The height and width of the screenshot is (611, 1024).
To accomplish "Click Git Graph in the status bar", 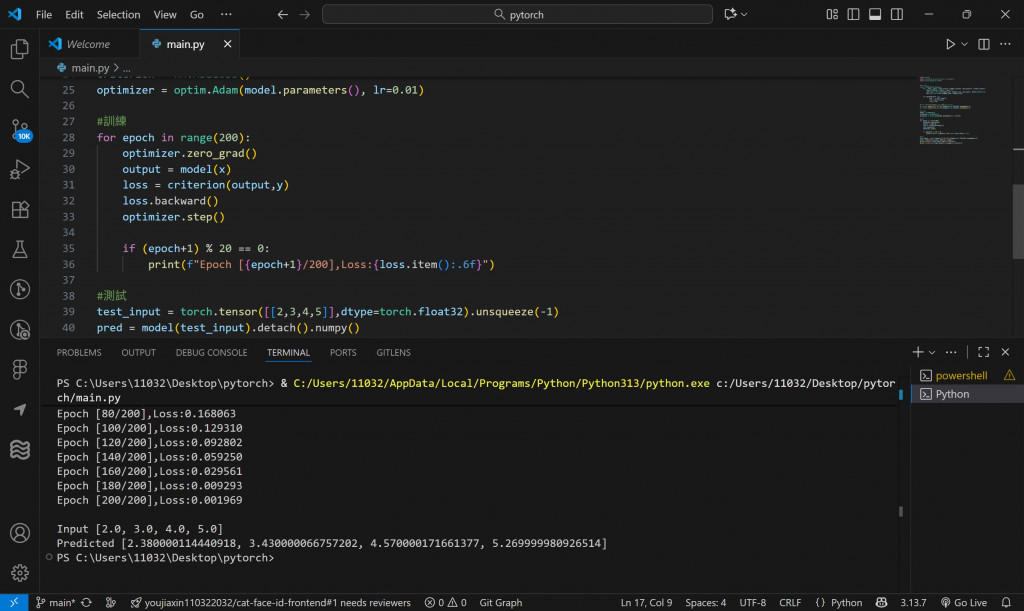I will 500,603.
